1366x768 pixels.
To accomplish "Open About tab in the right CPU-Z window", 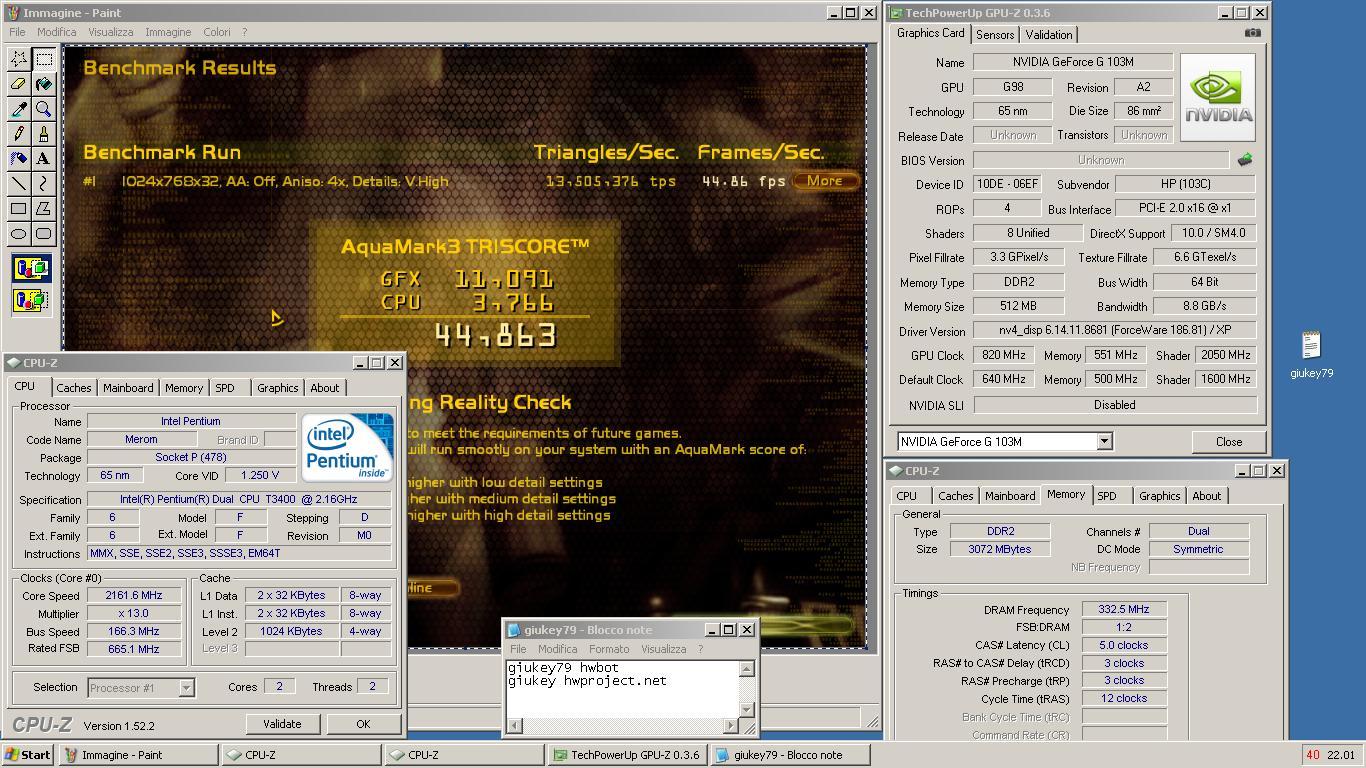I will [x=1206, y=496].
